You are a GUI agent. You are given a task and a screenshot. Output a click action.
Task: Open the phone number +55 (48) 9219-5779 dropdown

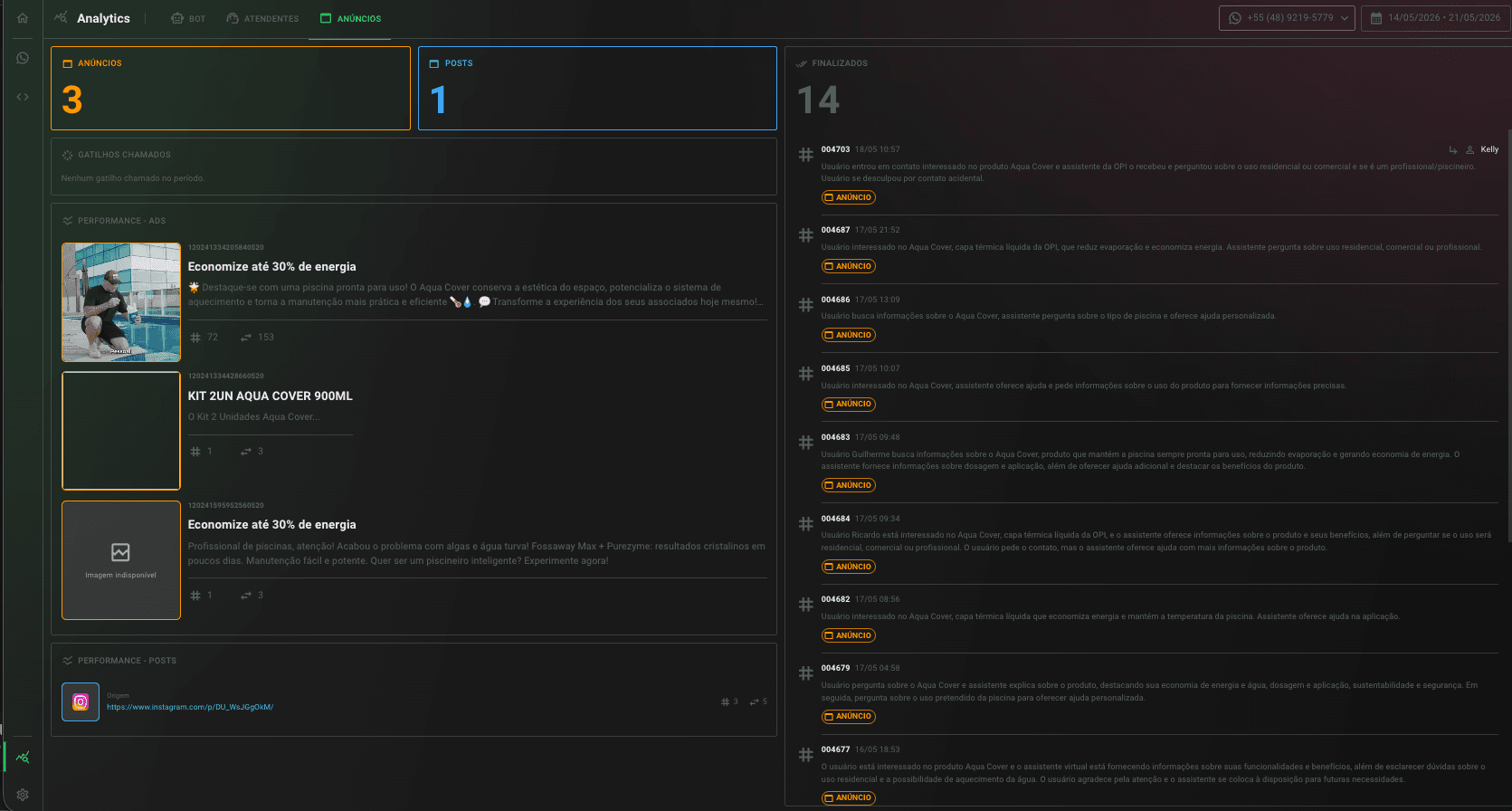click(1288, 18)
